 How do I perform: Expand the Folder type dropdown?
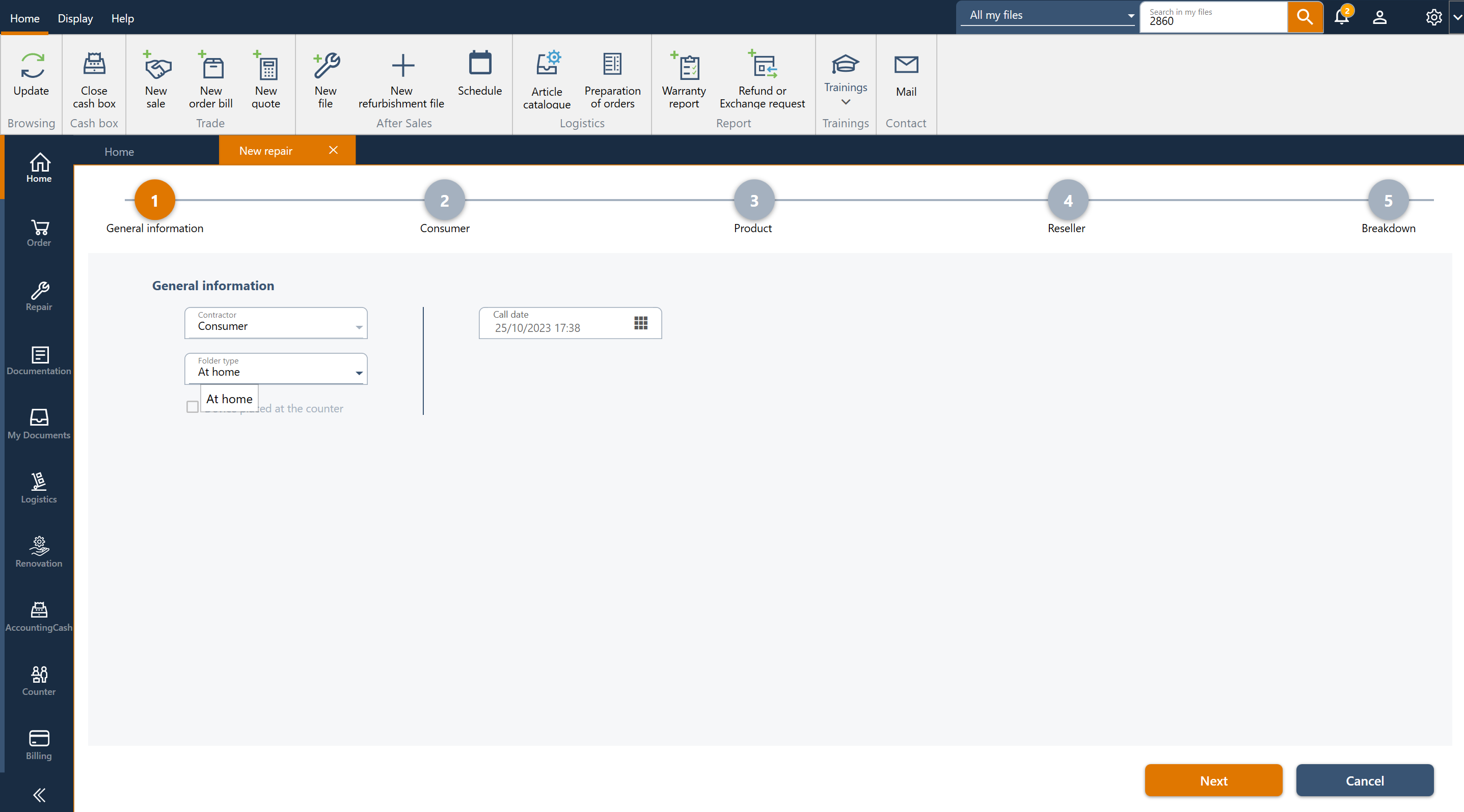(359, 373)
